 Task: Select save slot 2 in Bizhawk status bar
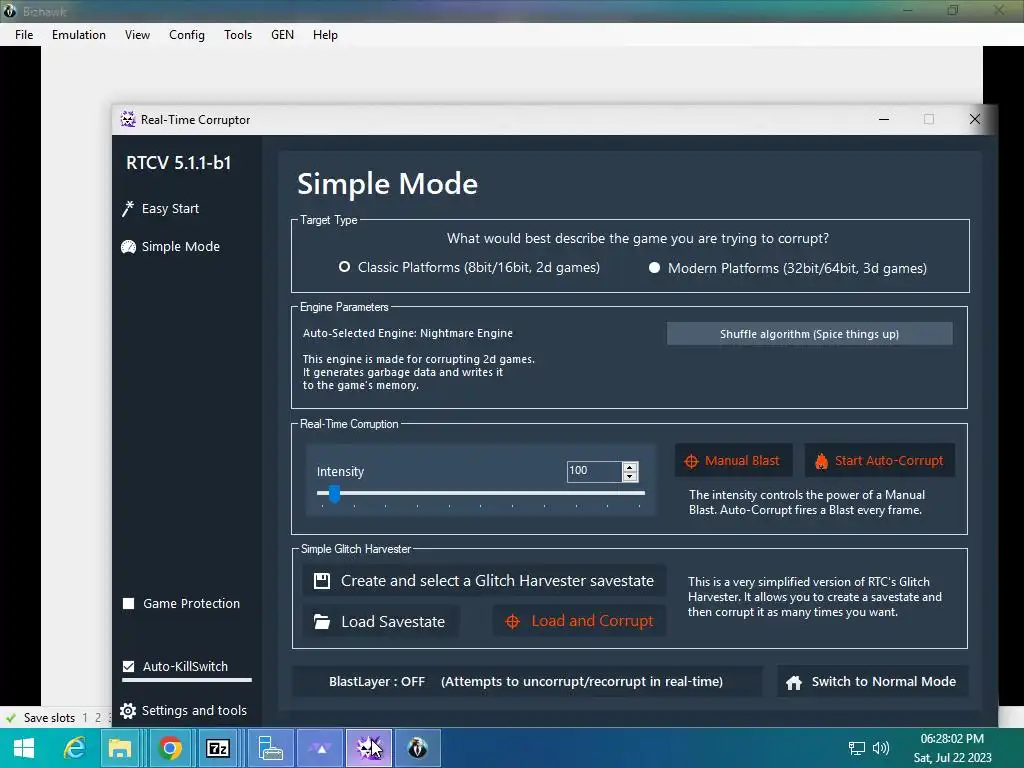point(98,718)
